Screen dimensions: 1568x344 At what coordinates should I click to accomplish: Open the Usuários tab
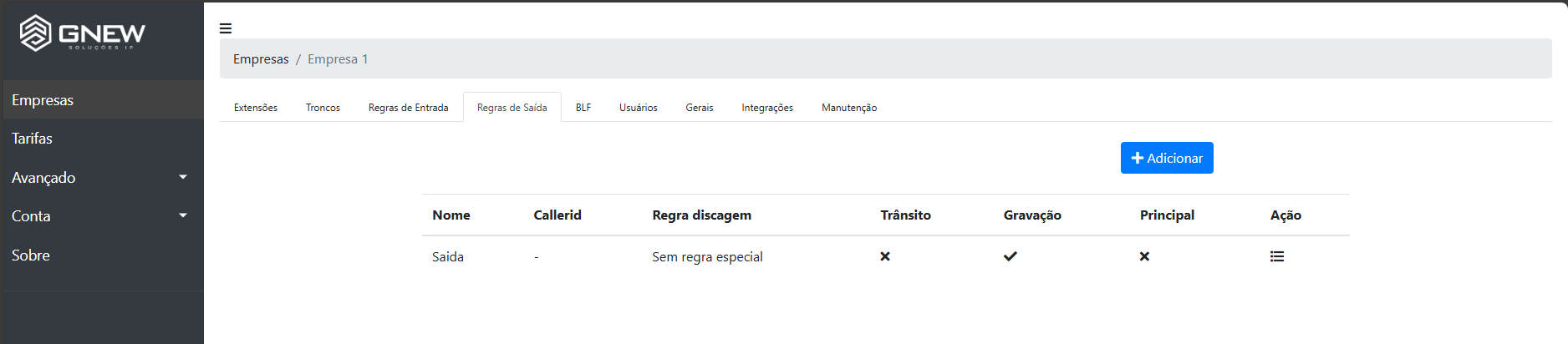tap(639, 108)
